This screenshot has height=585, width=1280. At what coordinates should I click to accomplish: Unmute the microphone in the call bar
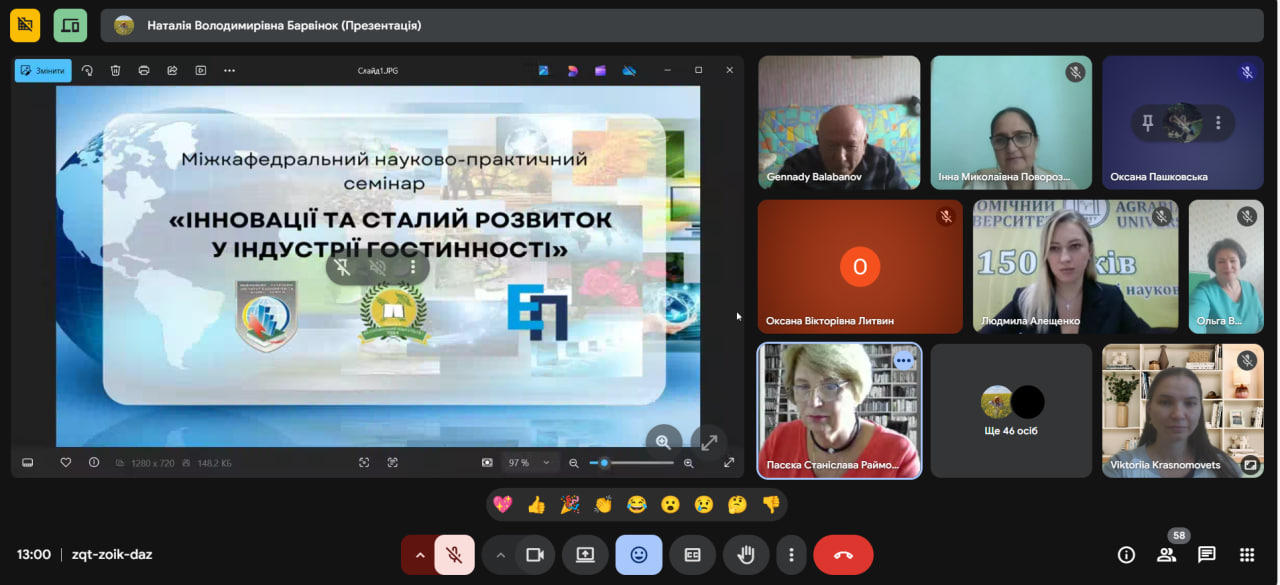point(454,555)
